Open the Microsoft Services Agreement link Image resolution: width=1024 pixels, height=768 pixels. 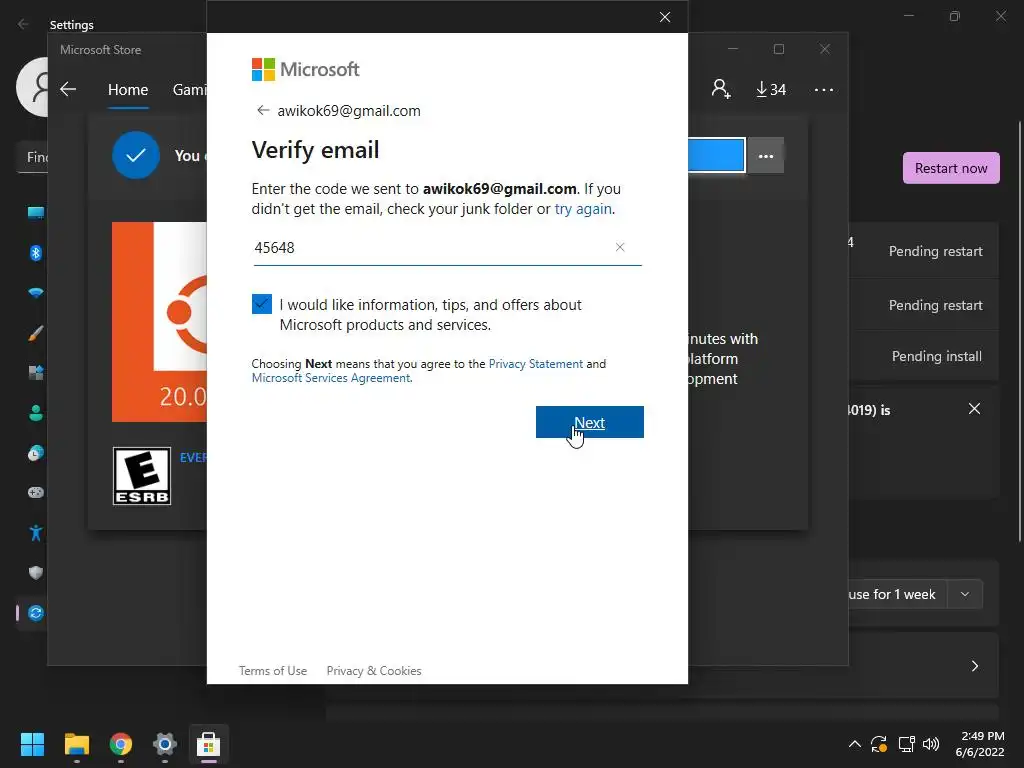(x=331, y=378)
